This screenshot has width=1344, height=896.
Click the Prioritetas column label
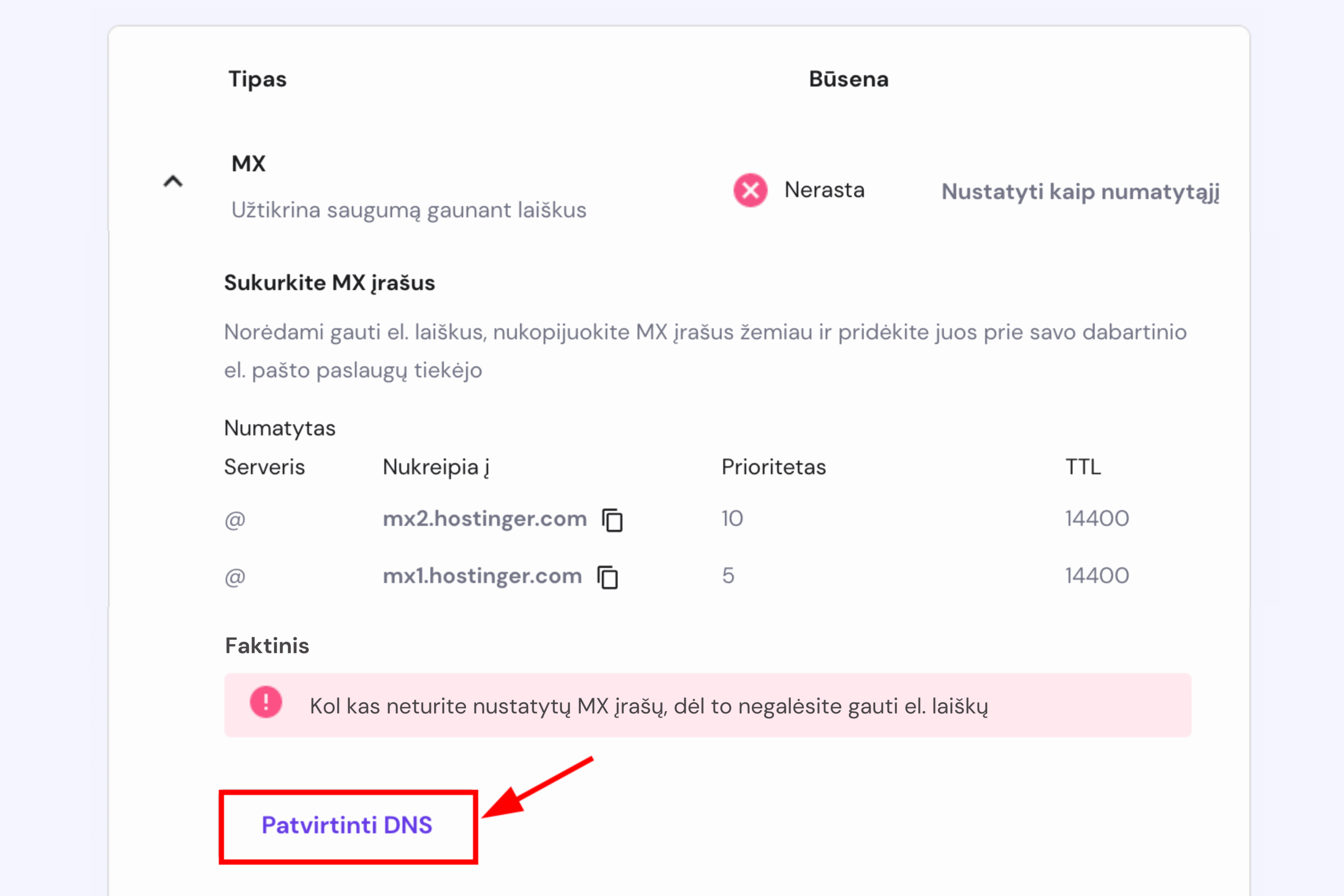coord(774,468)
